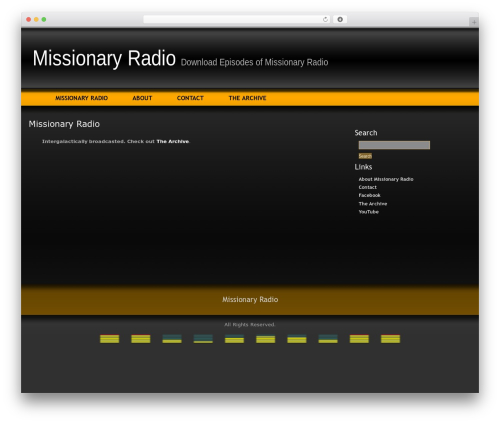Click the Missionary Radio post heading
The width and height of the screenshot is (500, 423).
(x=64, y=124)
